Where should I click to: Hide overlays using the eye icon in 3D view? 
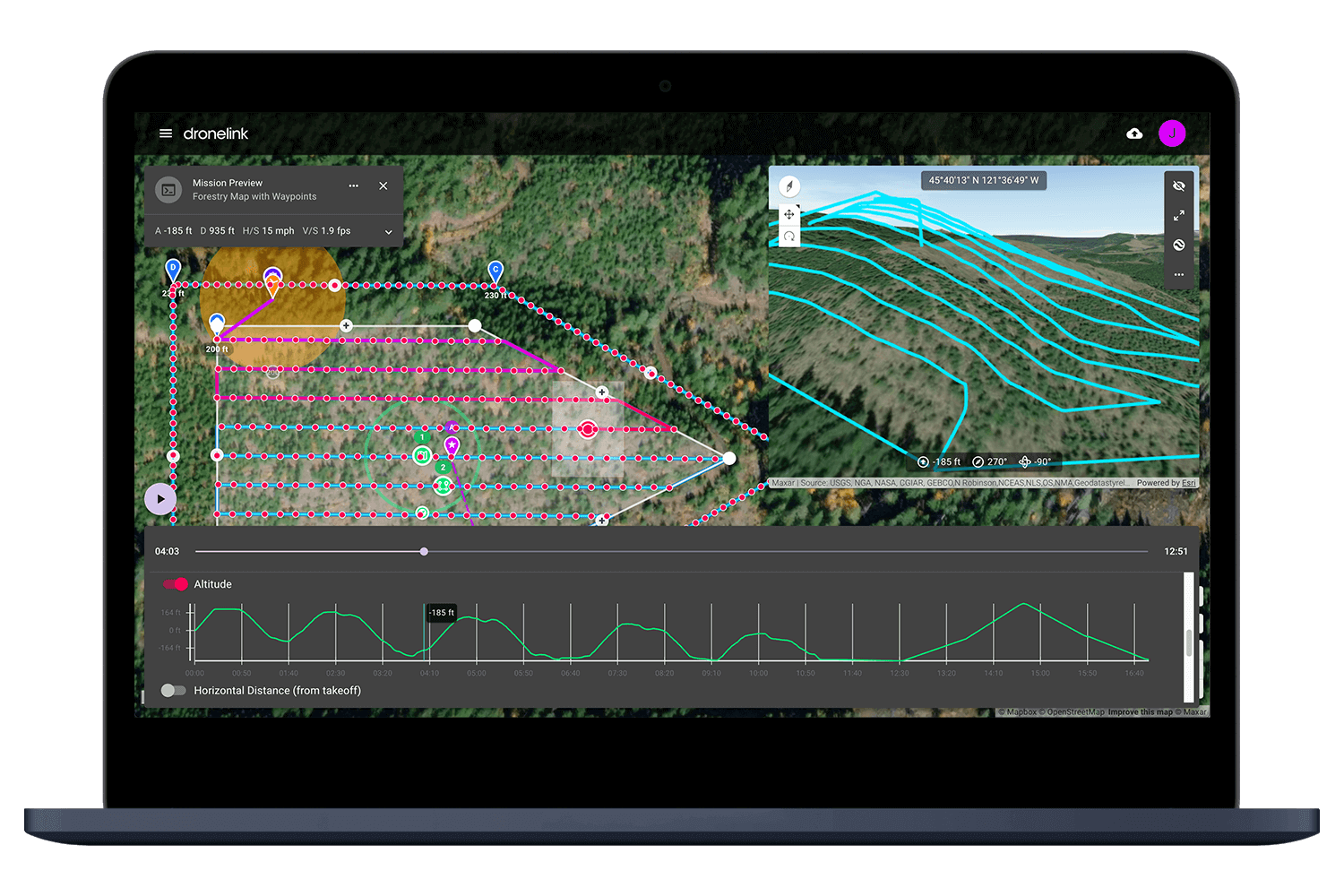1179,185
